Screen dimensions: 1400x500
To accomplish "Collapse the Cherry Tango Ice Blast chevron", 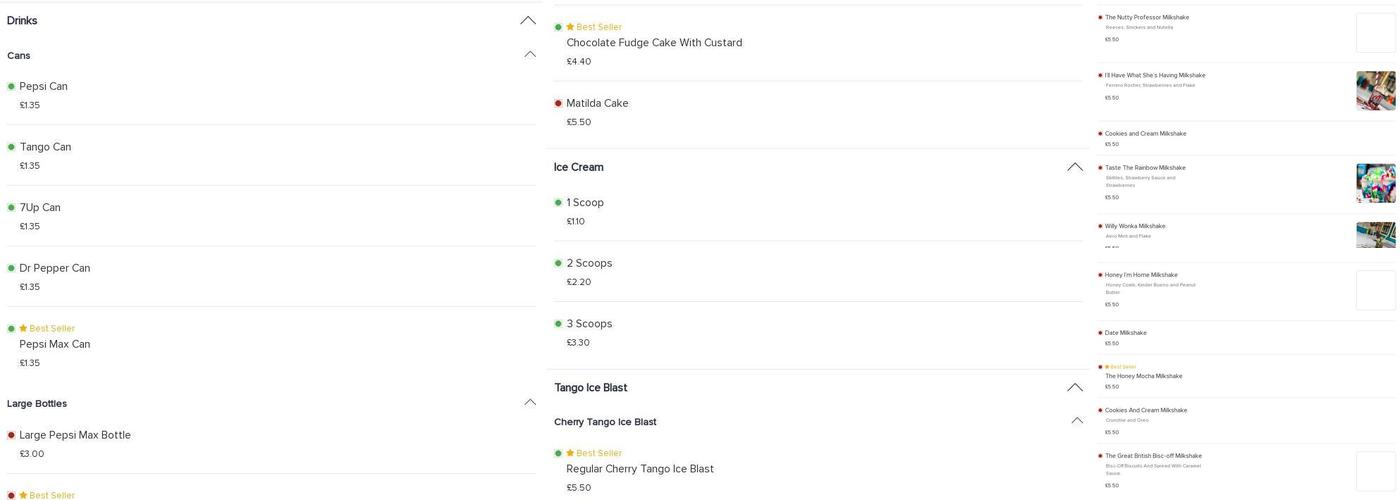I will pyautogui.click(x=1077, y=420).
